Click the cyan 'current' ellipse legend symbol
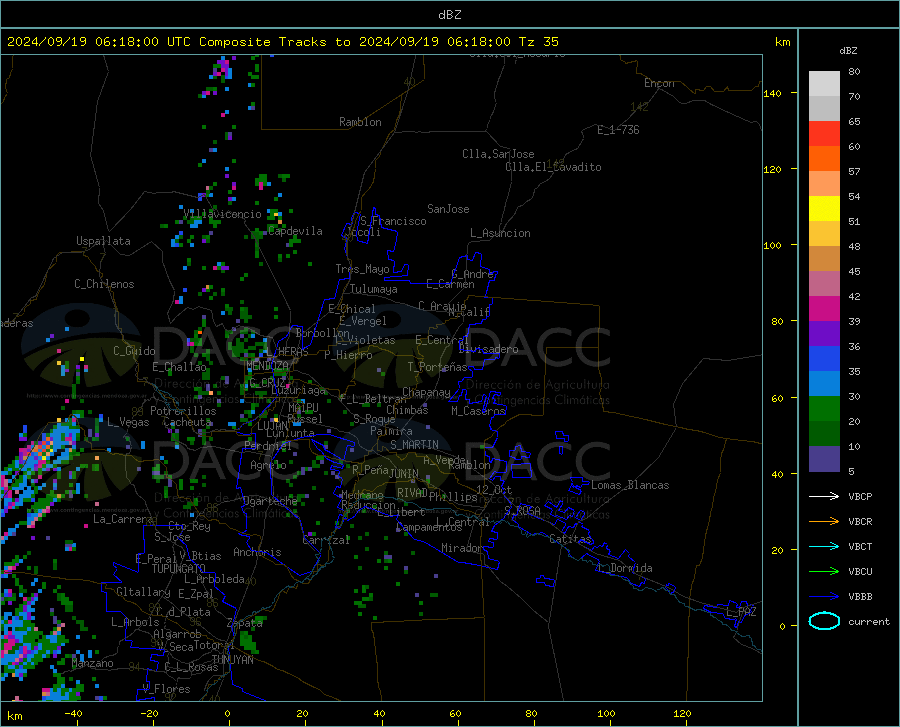Viewport: 900px width, 727px height. coord(824,621)
